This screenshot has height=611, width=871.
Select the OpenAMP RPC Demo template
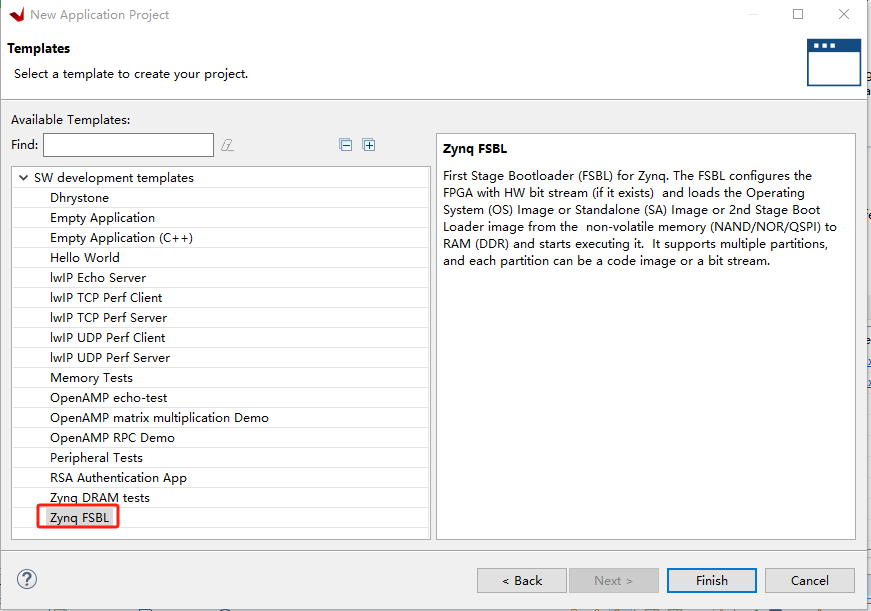[x=112, y=438]
